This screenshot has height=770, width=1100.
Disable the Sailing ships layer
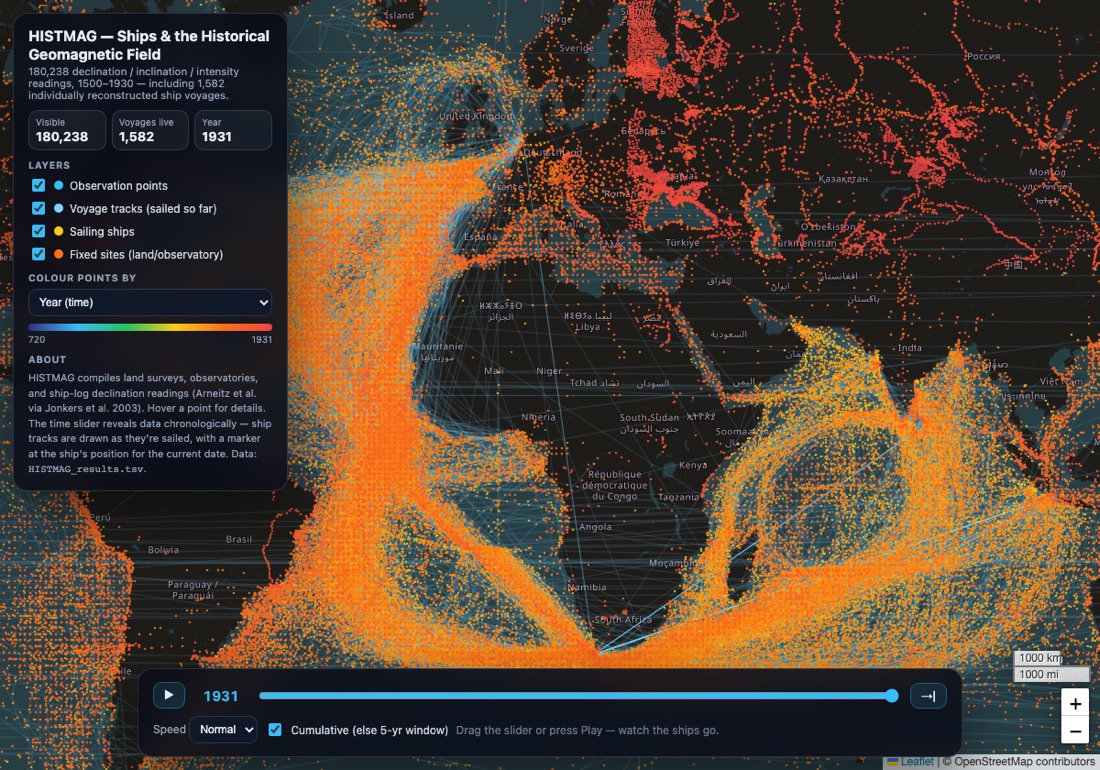39,231
